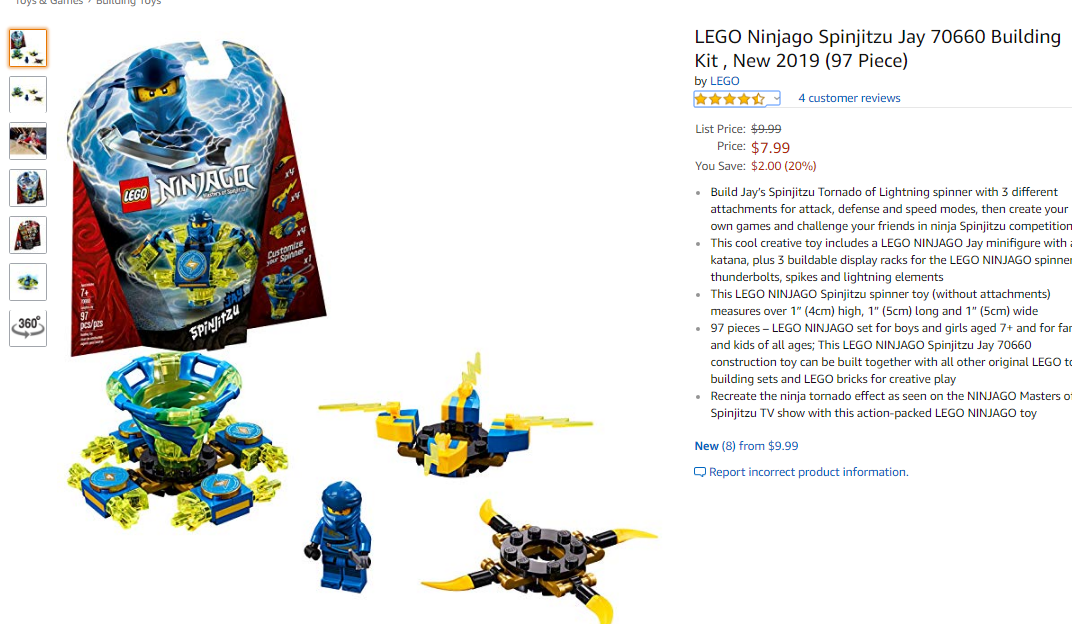Image resolution: width=1072 pixels, height=624 pixels.
Task: Click the Building Toys breadcrumb
Action: [129, 2]
